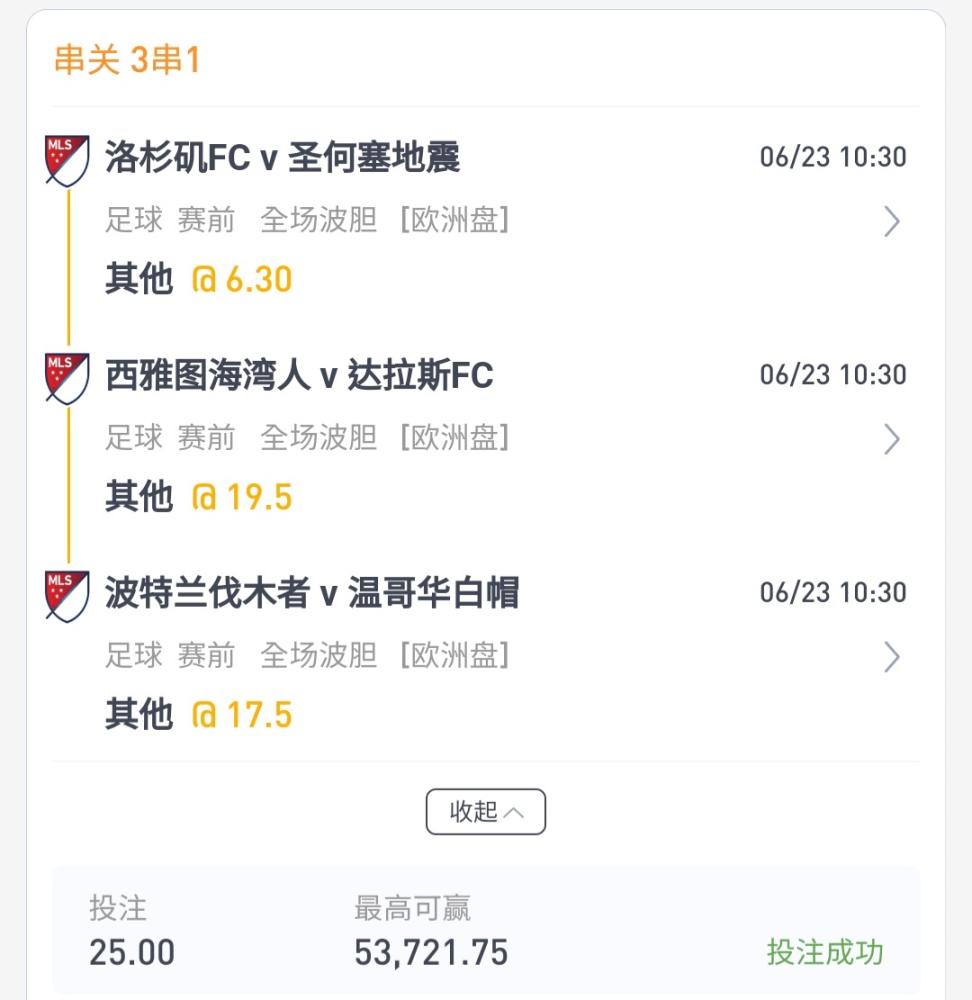Click the 25.00 stake amount
972x1000 pixels.
132,953
